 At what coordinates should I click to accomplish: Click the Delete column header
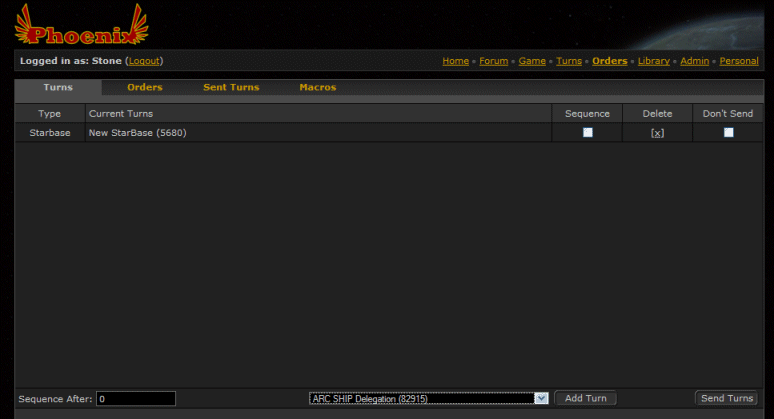(658, 114)
